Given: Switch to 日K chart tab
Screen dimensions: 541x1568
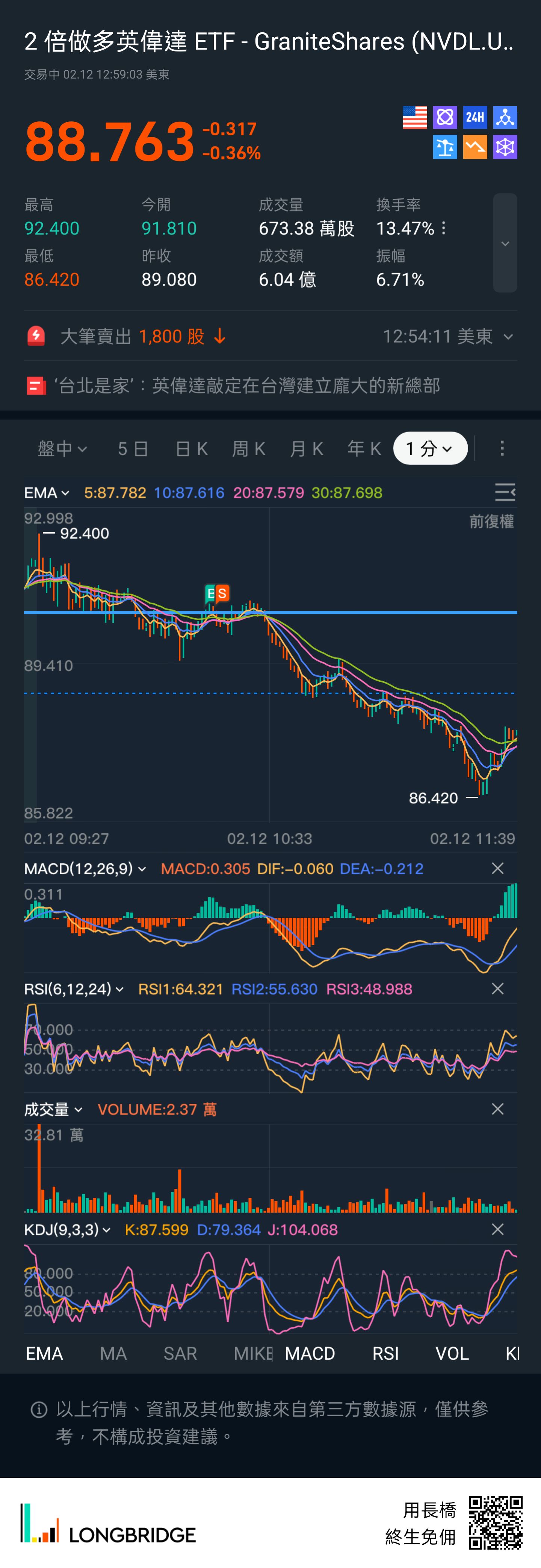Looking at the screenshot, I should point(191,449).
